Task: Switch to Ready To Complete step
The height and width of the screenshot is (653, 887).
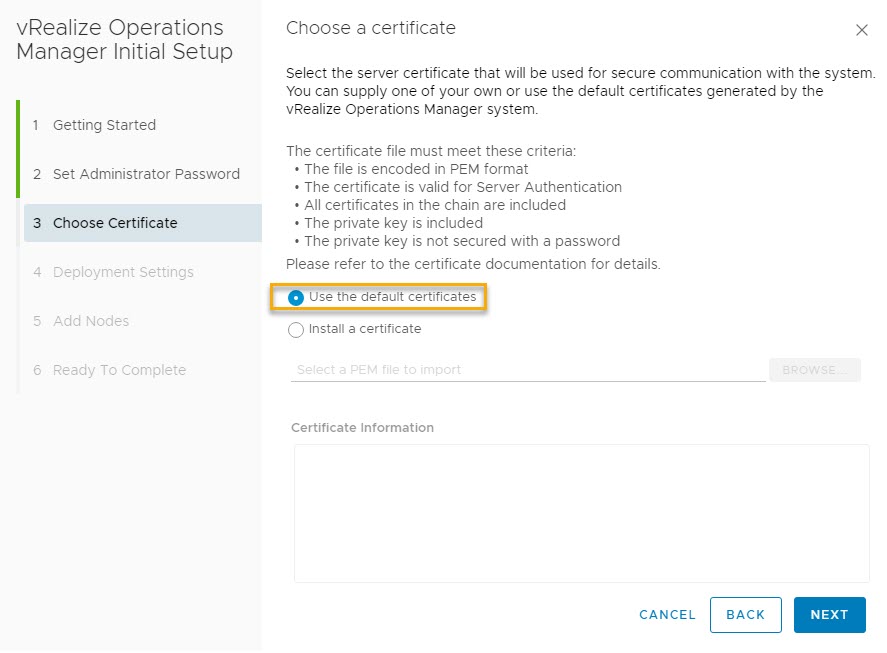Action: point(119,370)
